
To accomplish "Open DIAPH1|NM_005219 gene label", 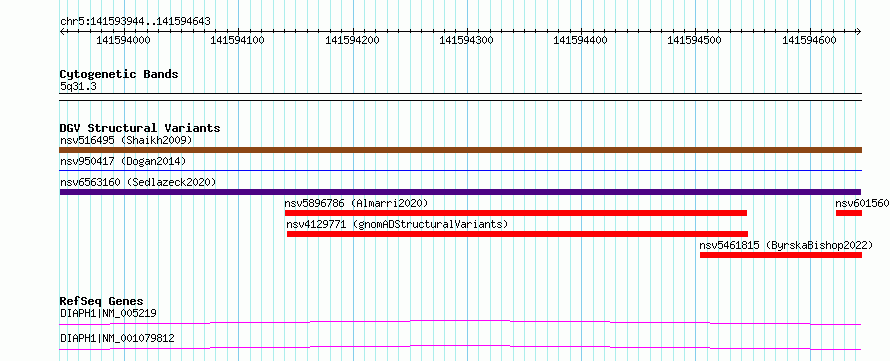I will tap(108, 313).
